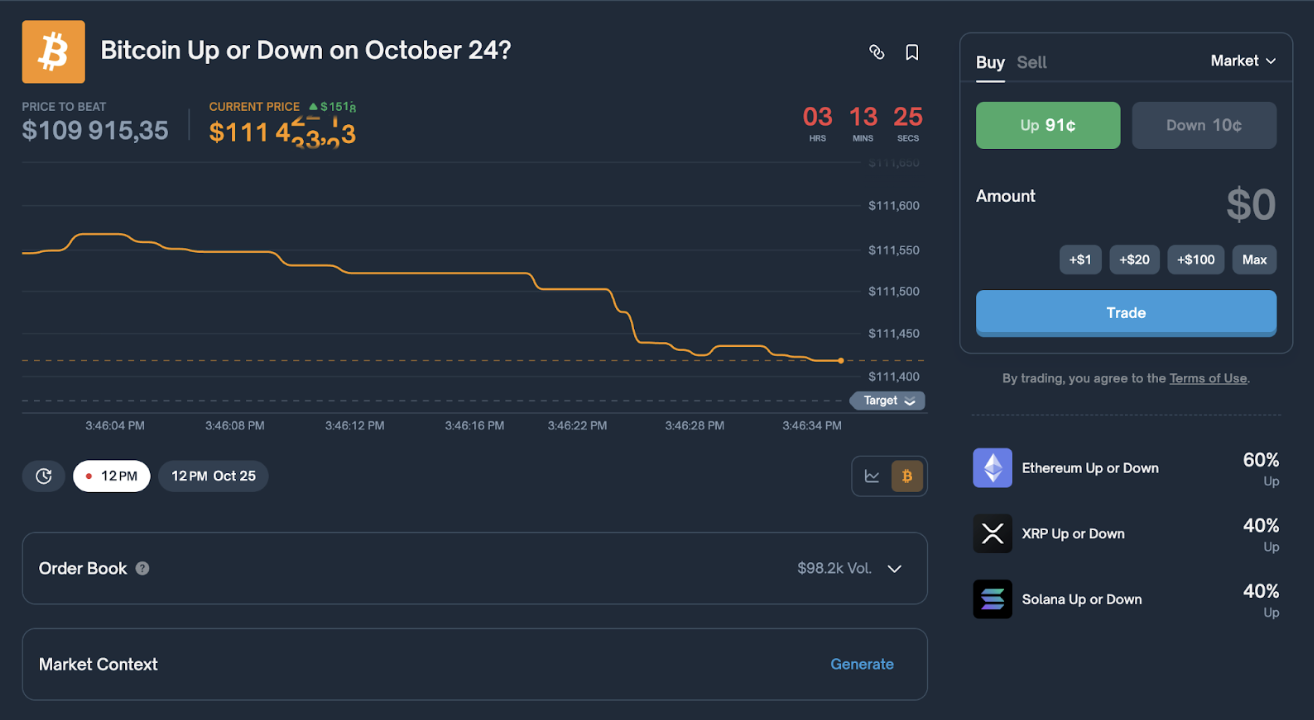1314x720 pixels.
Task: Click the $0 amount input field
Action: 1249,205
